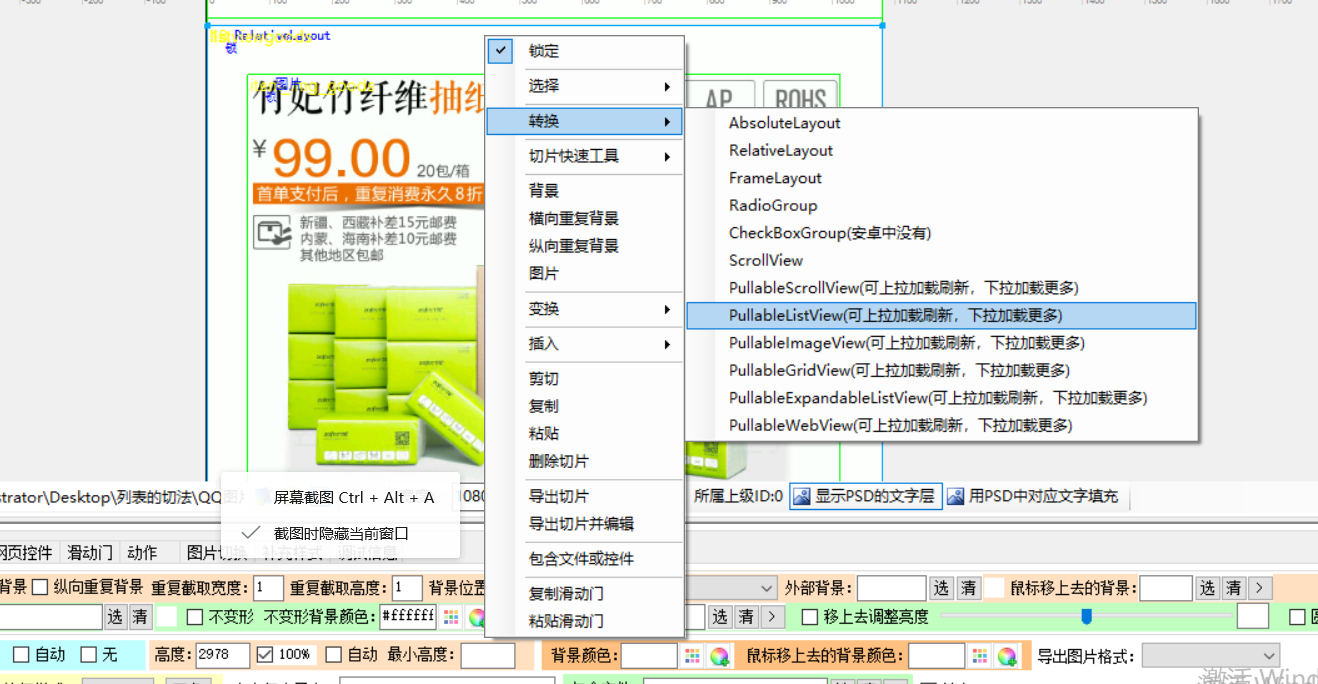The height and width of the screenshot is (684, 1318).
Task: Click the image icon on 用PSD中对应文字填充
Action: tap(956, 496)
